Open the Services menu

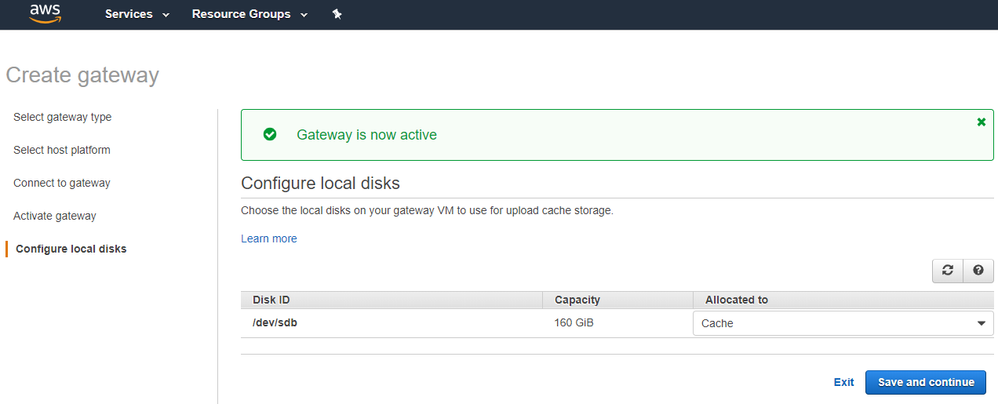click(137, 15)
